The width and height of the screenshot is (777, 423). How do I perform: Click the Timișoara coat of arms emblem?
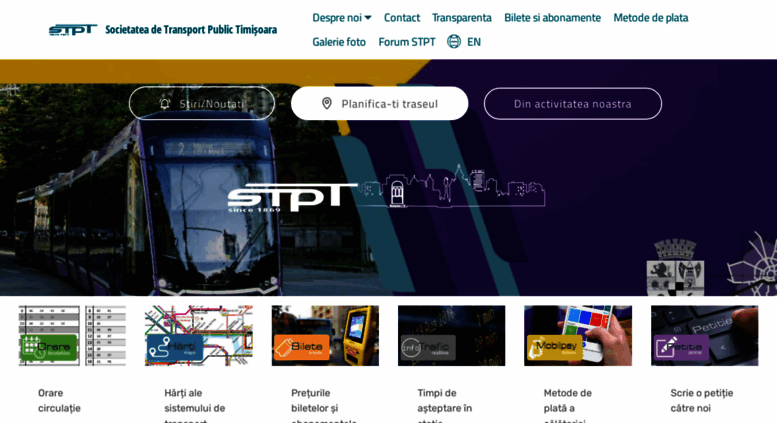tap(675, 268)
